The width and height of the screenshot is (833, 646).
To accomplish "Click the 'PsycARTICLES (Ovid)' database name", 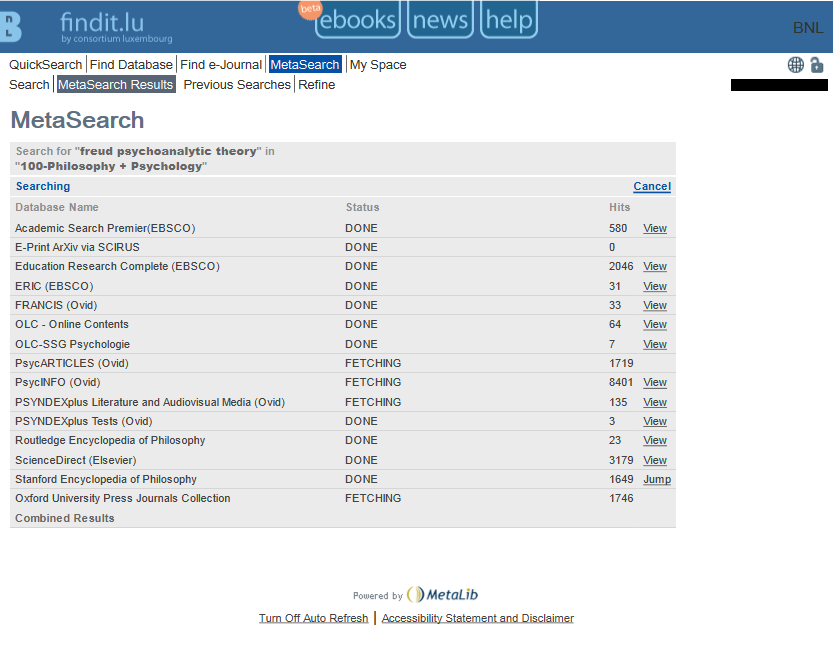I will 72,363.
